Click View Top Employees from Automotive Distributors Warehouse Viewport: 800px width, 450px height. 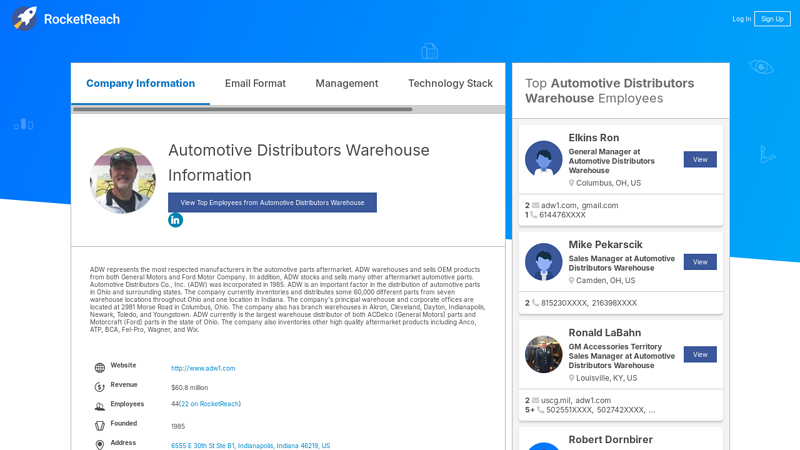pos(272,203)
